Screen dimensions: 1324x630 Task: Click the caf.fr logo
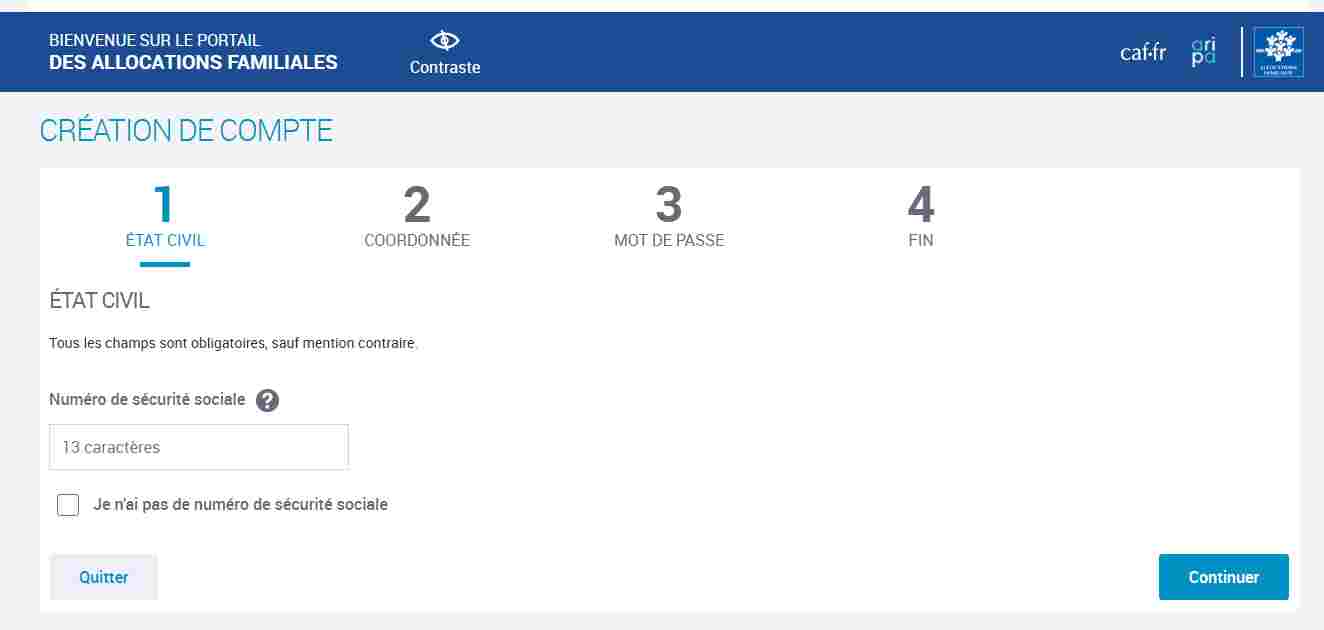coord(1142,52)
